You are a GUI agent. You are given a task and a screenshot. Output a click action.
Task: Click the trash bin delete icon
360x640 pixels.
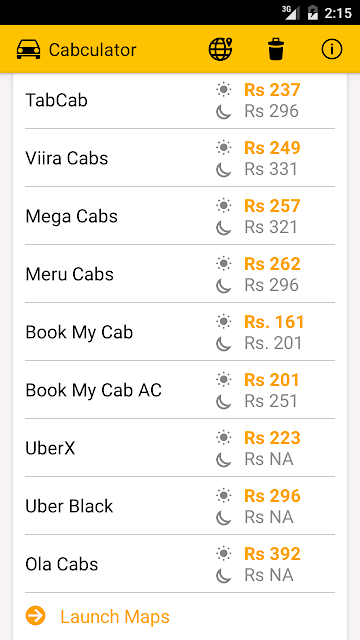276,49
